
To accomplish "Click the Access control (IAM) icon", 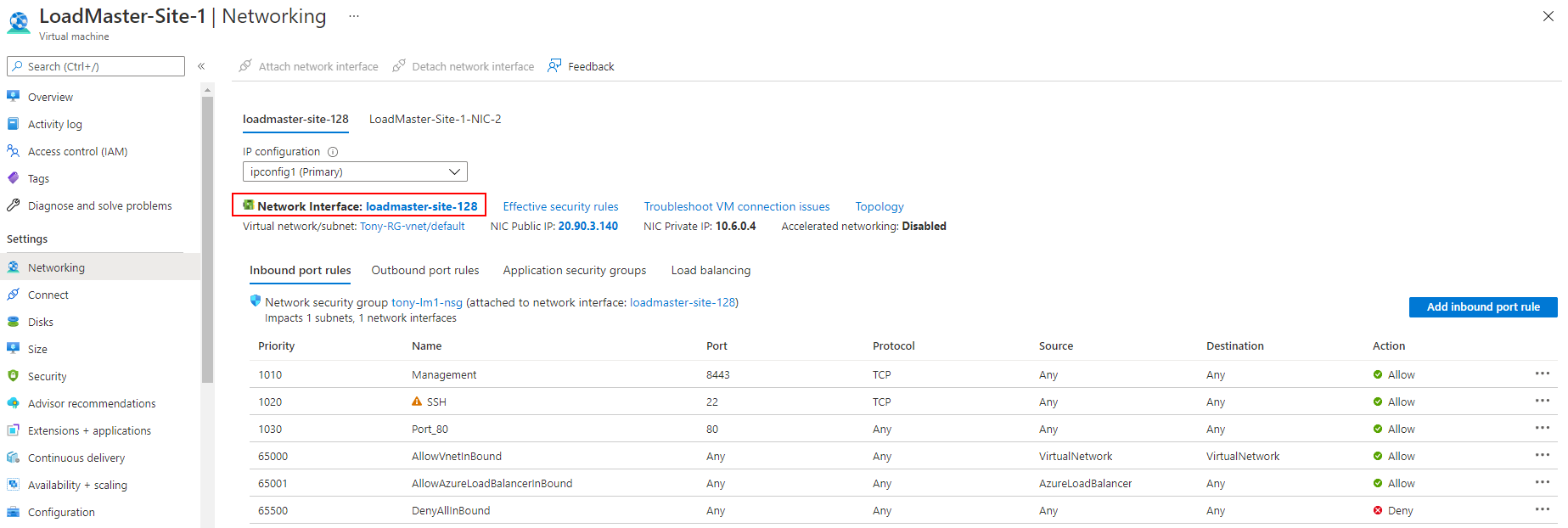I will (x=14, y=151).
